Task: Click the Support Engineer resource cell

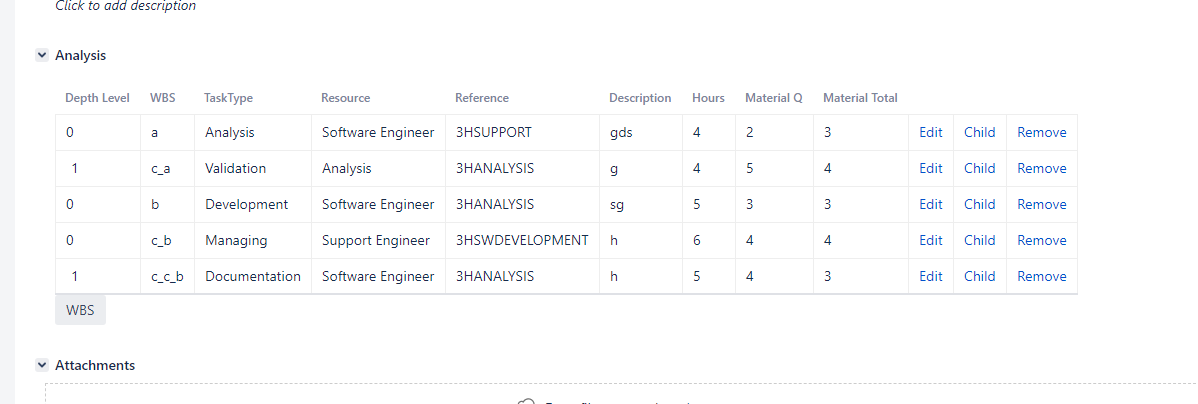Action: click(378, 240)
